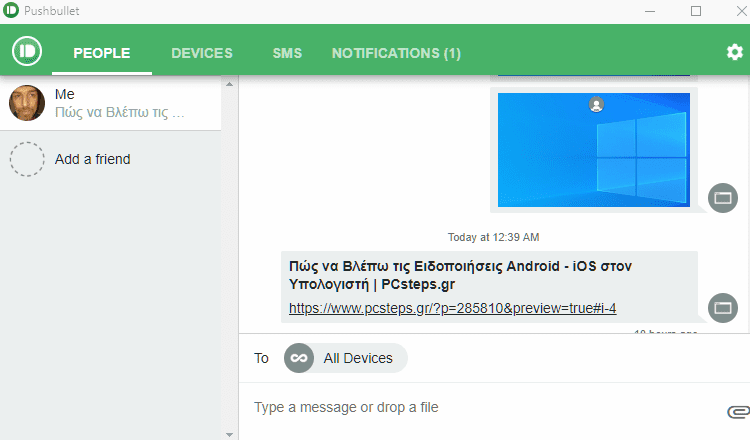The width and height of the screenshot is (750, 440).
Task: Click the Pushbullet title bar app icon
Action: 11,10
